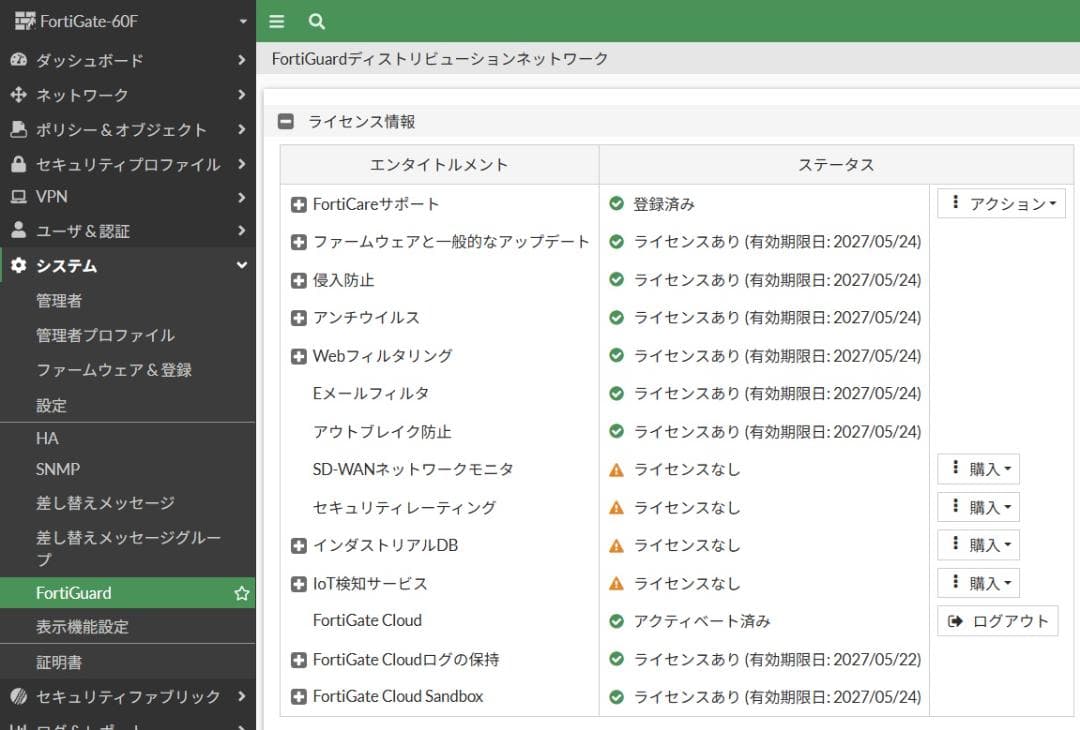
Task: Click ログアウト next to FortiGate Cloud
Action: [997, 620]
